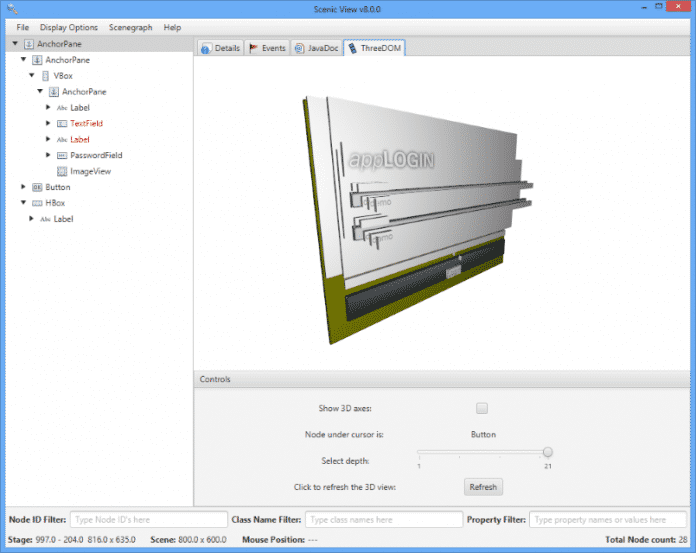Viewport: 696px width, 553px height.
Task: Enable the Show 3D axes checkbox
Action: pyautogui.click(x=482, y=408)
